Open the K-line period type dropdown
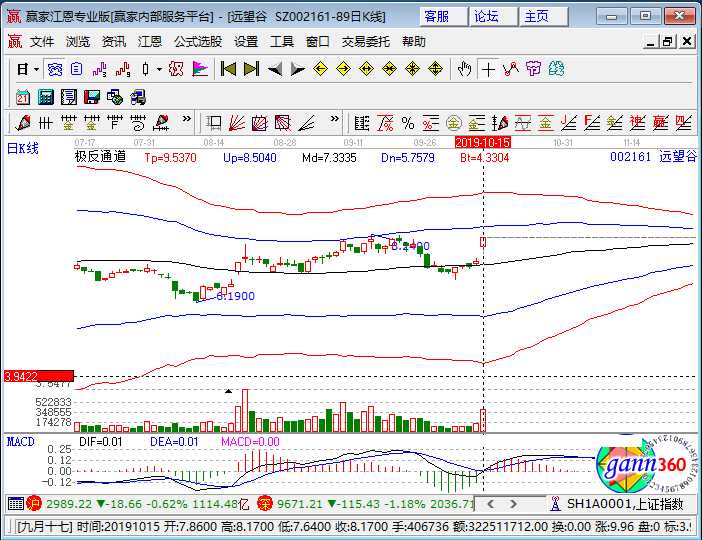Image resolution: width=702 pixels, height=540 pixels. (x=28, y=69)
